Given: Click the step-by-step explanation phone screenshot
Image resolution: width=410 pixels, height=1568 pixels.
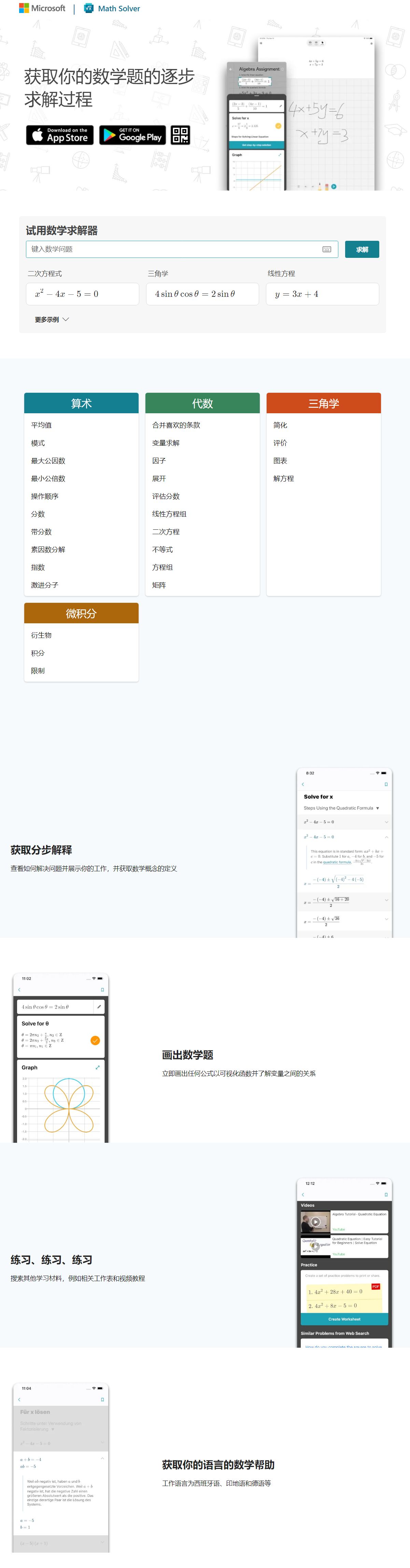Looking at the screenshot, I should pos(344,852).
